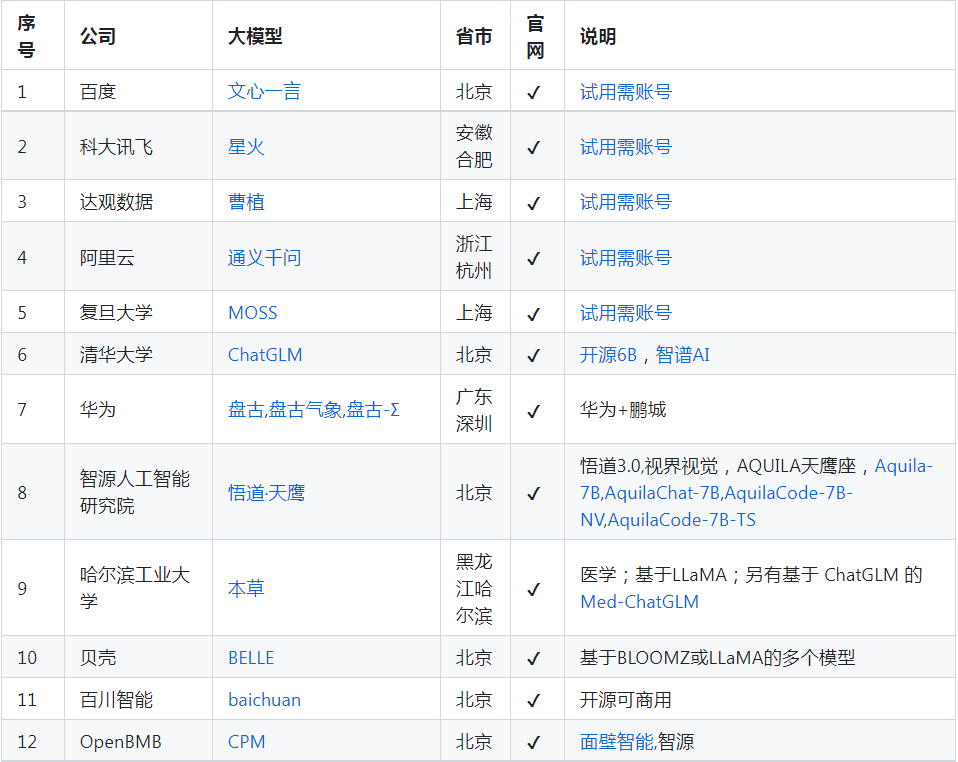Image resolution: width=958 pixels, height=762 pixels.
Task: Click the official site checkmark for 华为
Action: pyautogui.click(x=534, y=410)
